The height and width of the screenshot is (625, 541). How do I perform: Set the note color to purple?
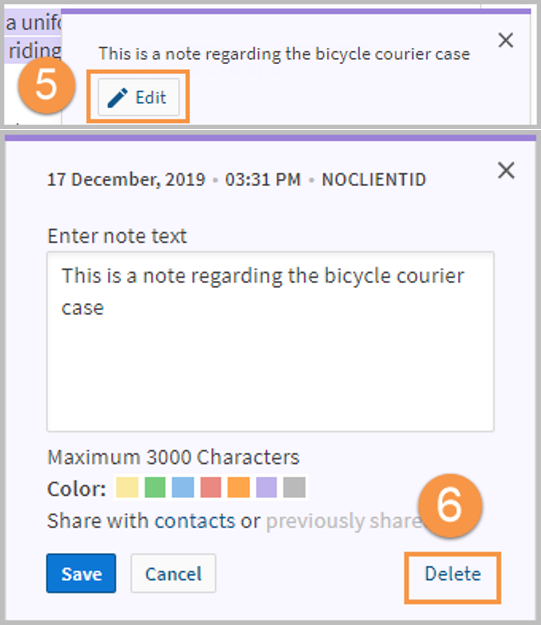(x=266, y=487)
